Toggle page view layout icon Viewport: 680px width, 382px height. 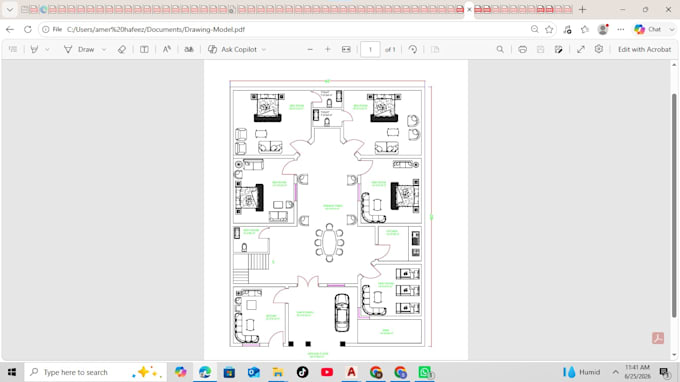tap(144, 49)
